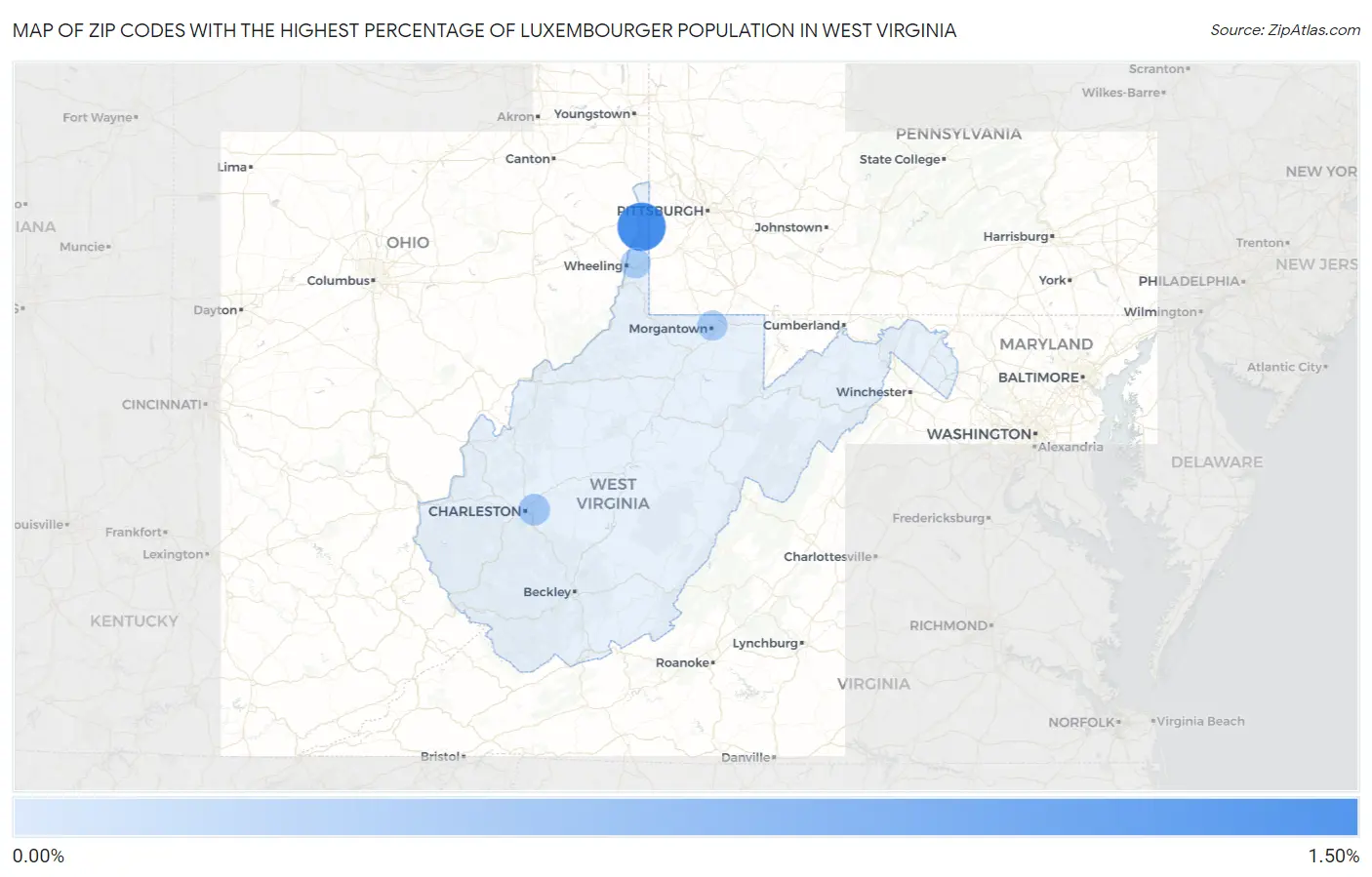This screenshot has width=1372, height=877.
Task: Click the Wilkes-Barre city label
Action: 1121,93
